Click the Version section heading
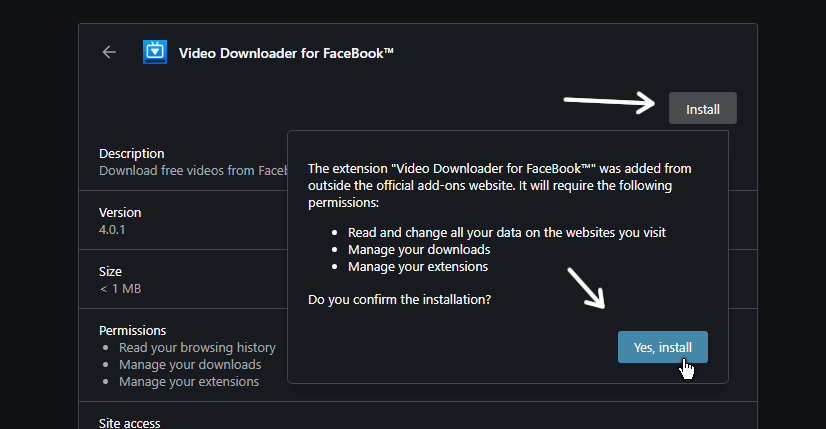 pos(120,212)
